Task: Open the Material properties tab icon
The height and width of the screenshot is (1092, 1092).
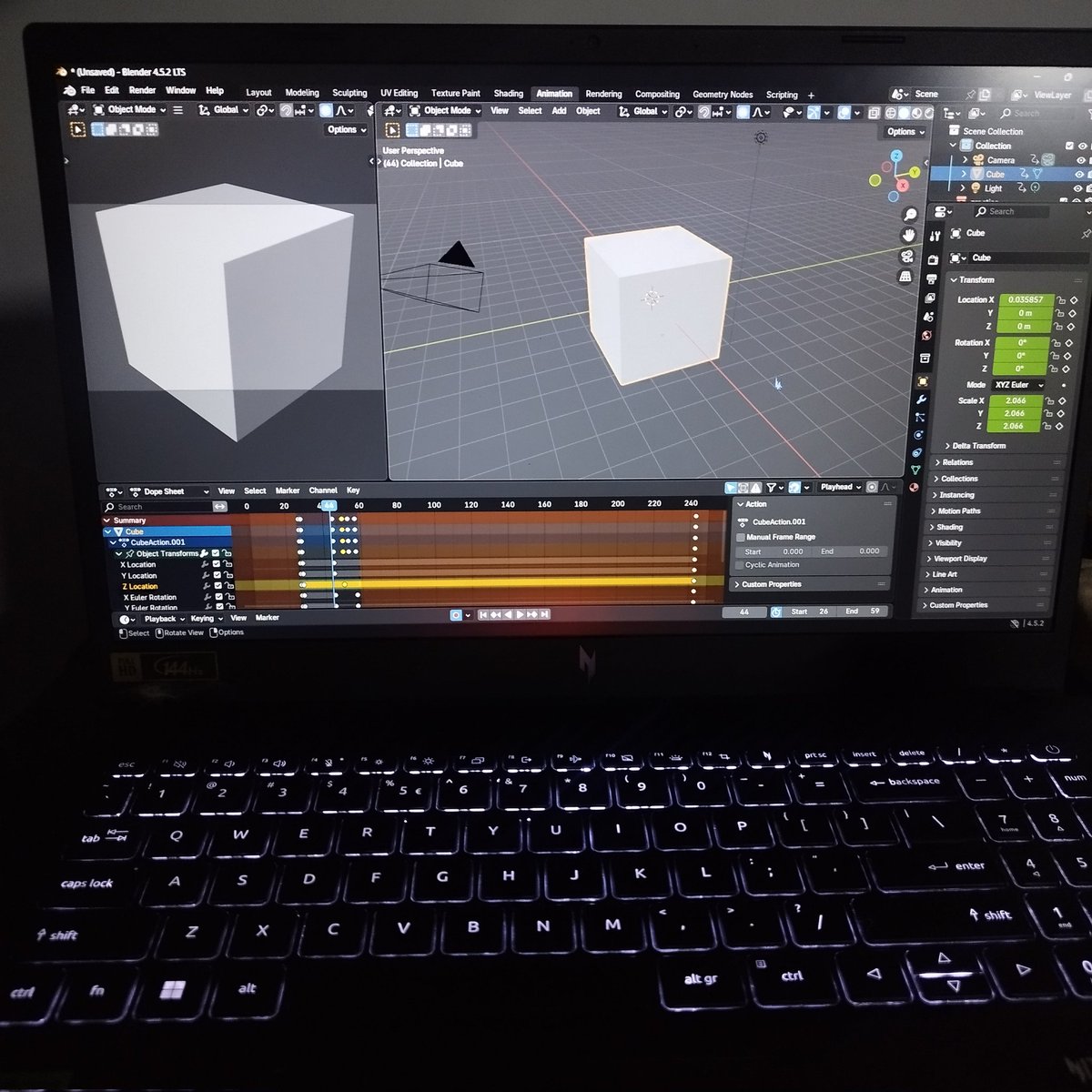Action: [915, 488]
